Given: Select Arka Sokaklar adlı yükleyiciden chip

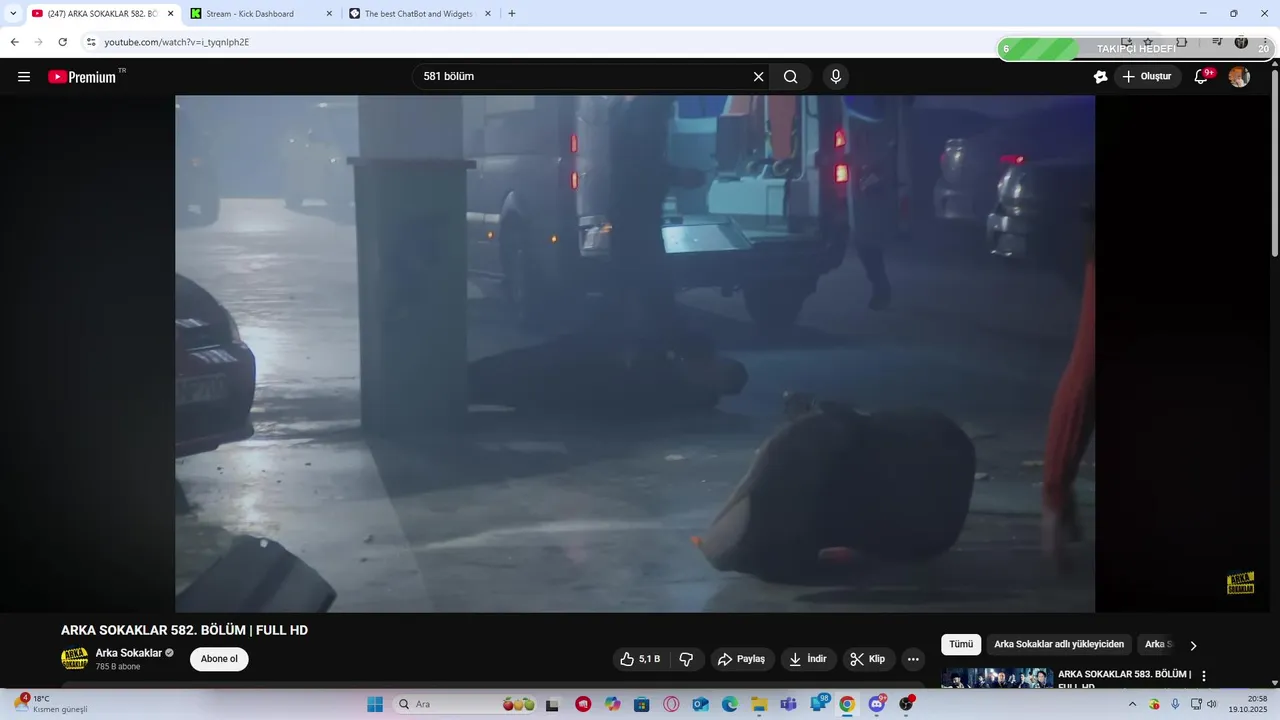Looking at the screenshot, I should [x=1059, y=645].
